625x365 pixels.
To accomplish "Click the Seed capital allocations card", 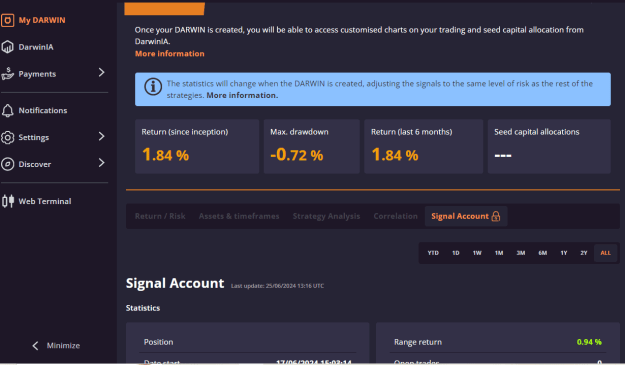I will point(549,146).
